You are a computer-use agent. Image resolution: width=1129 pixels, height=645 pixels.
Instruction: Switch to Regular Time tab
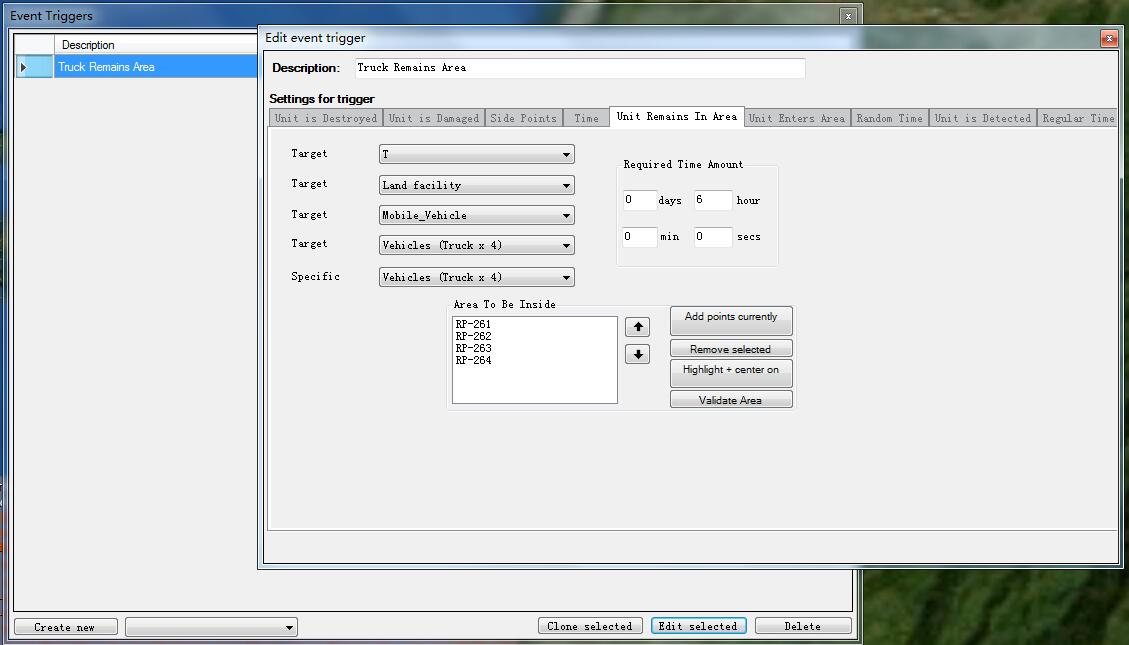[x=1078, y=118]
